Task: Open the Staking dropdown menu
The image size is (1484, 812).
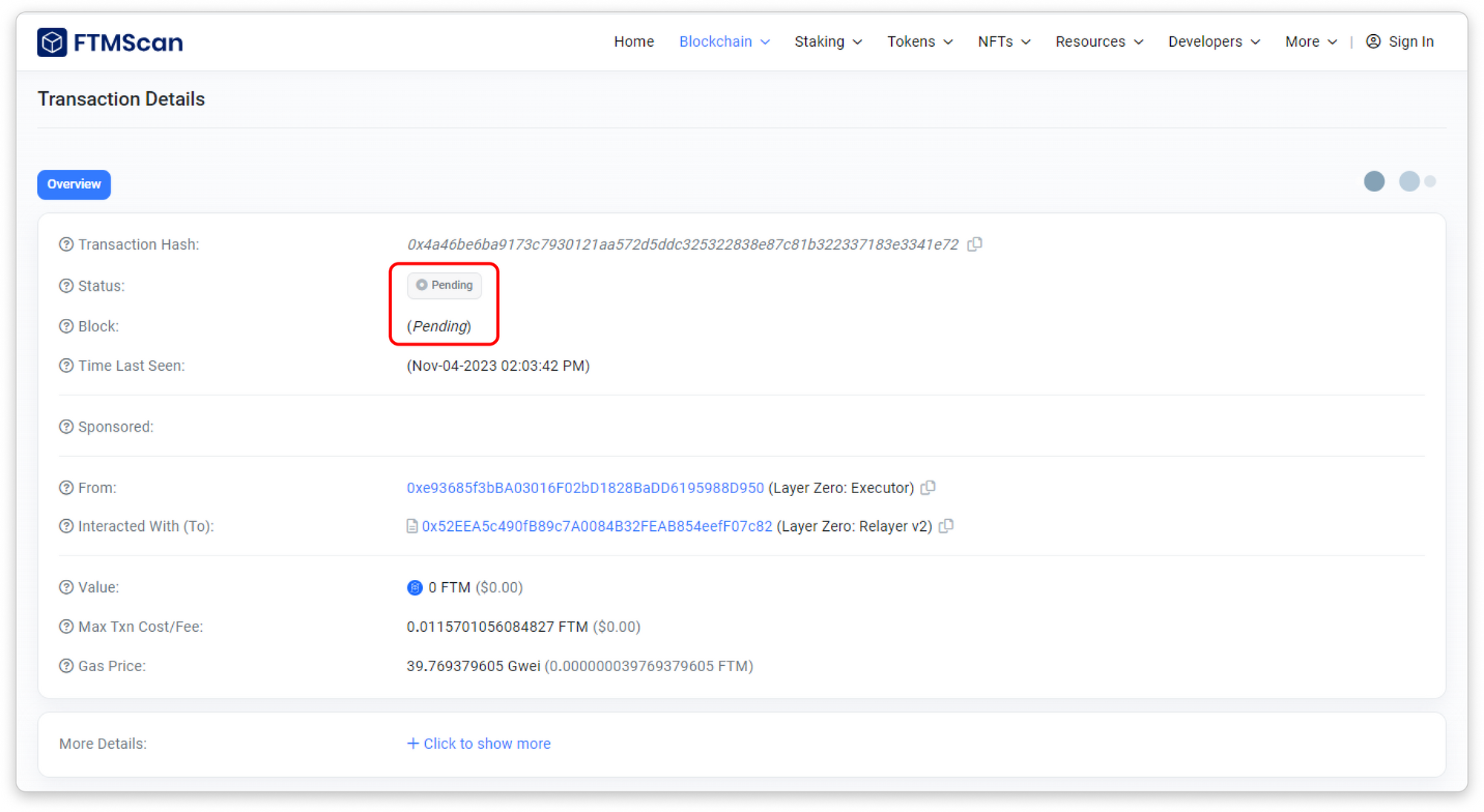Action: [x=828, y=42]
